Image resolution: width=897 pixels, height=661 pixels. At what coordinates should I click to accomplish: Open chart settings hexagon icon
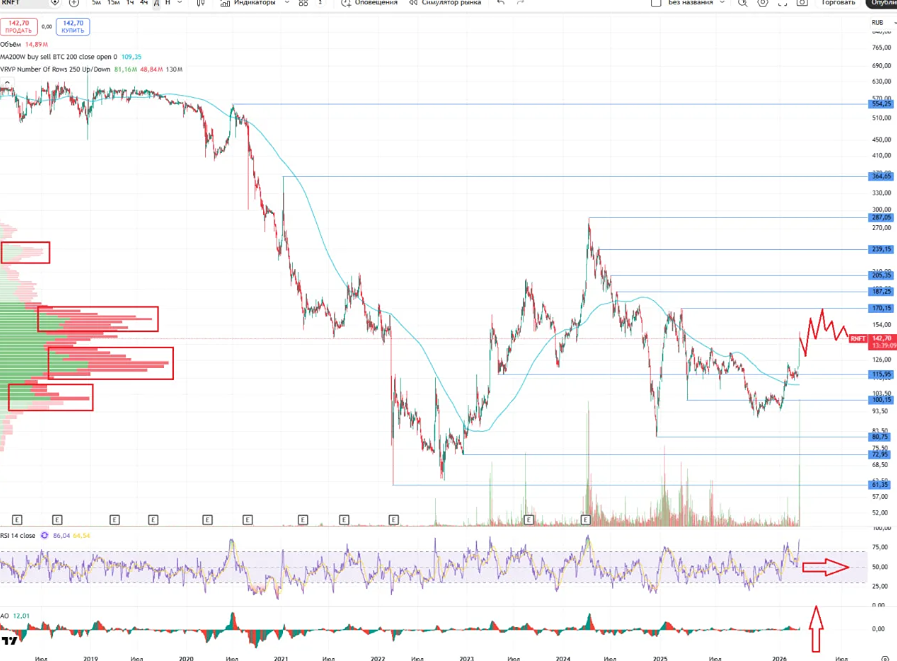tap(763, 2)
